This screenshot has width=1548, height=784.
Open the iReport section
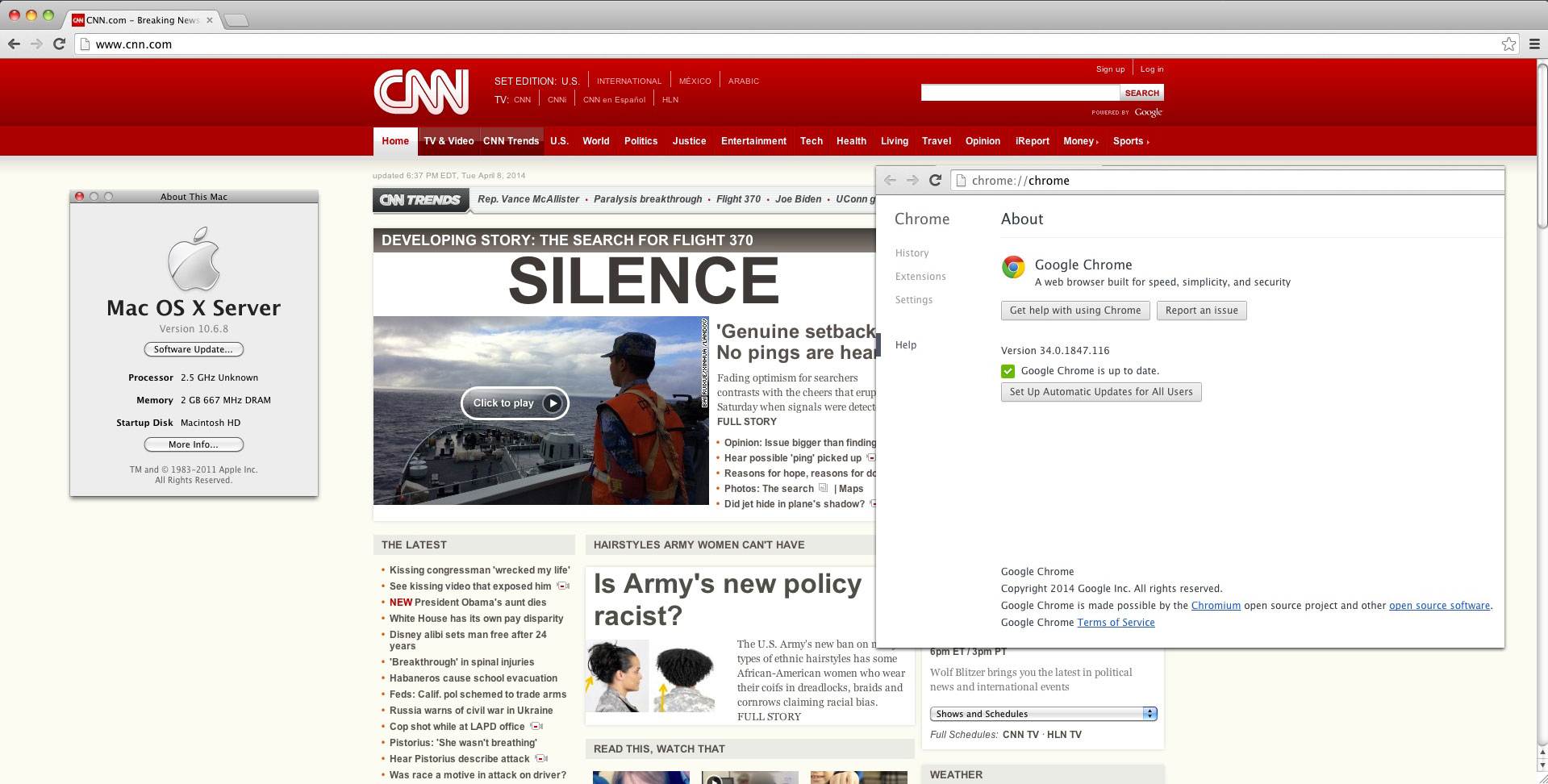coord(1033,141)
